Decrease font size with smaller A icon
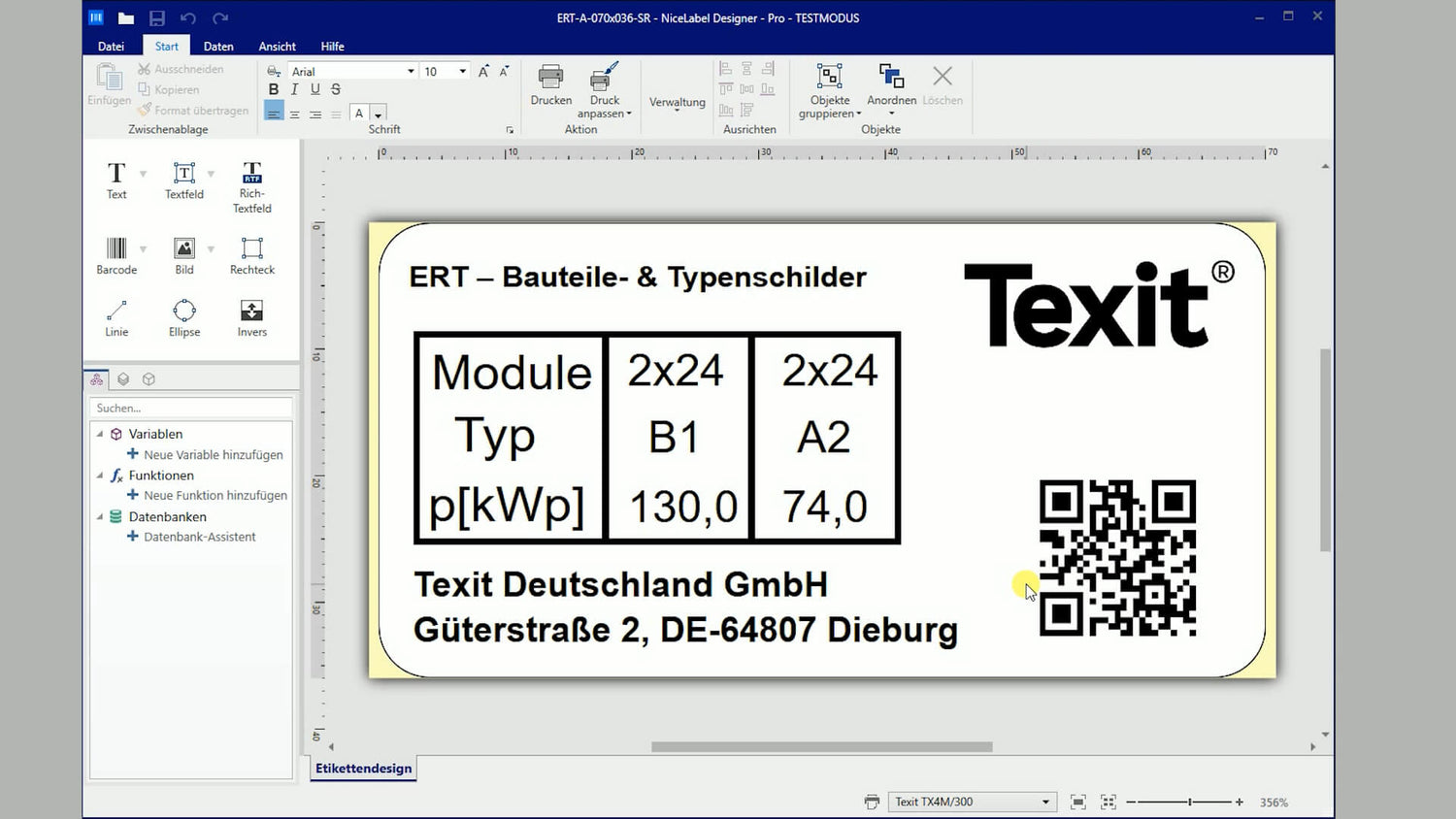The height and width of the screenshot is (819, 1456). click(504, 71)
